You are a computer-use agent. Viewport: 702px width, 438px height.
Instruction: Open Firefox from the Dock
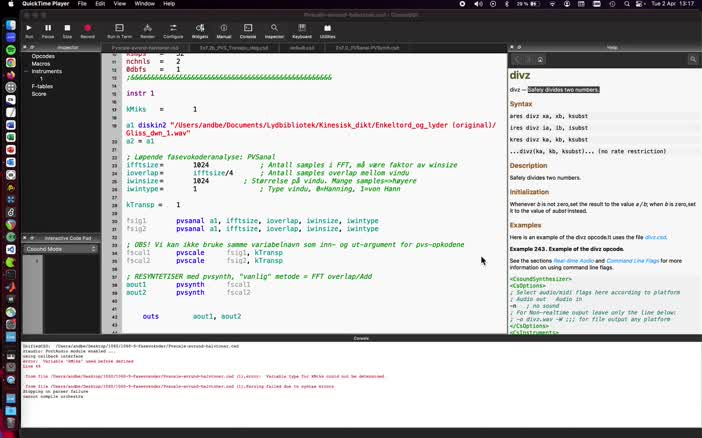tap(11, 75)
